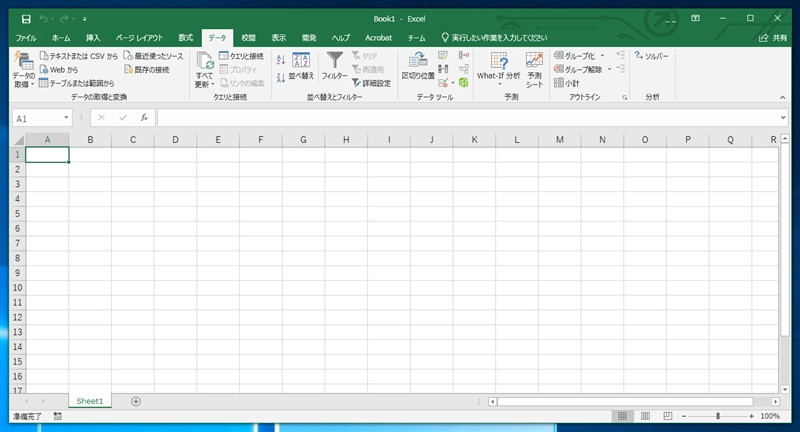800x432 pixels.
Task: Switch to Page Layout view
Action: [x=645, y=416]
